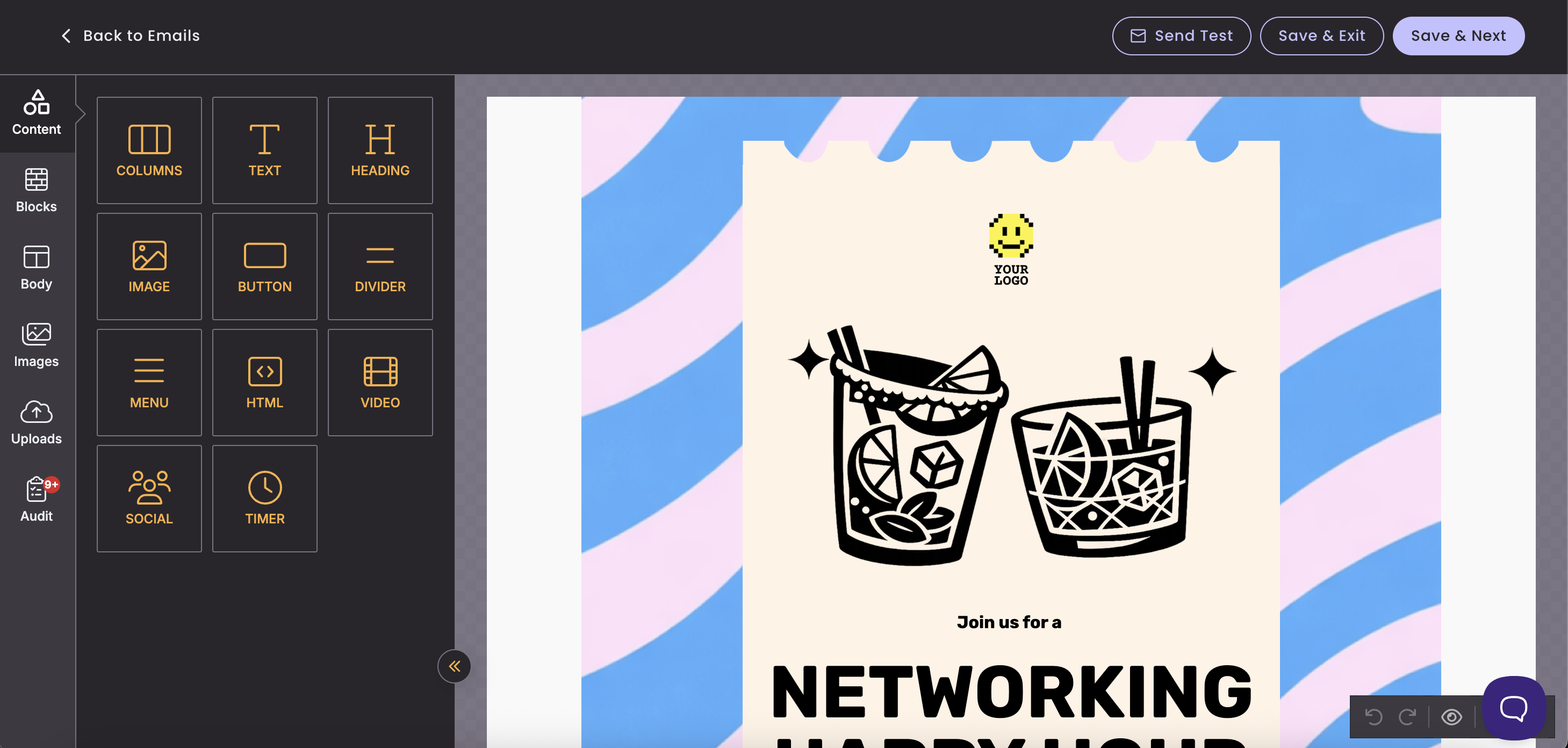Undo the last edit

click(1373, 717)
